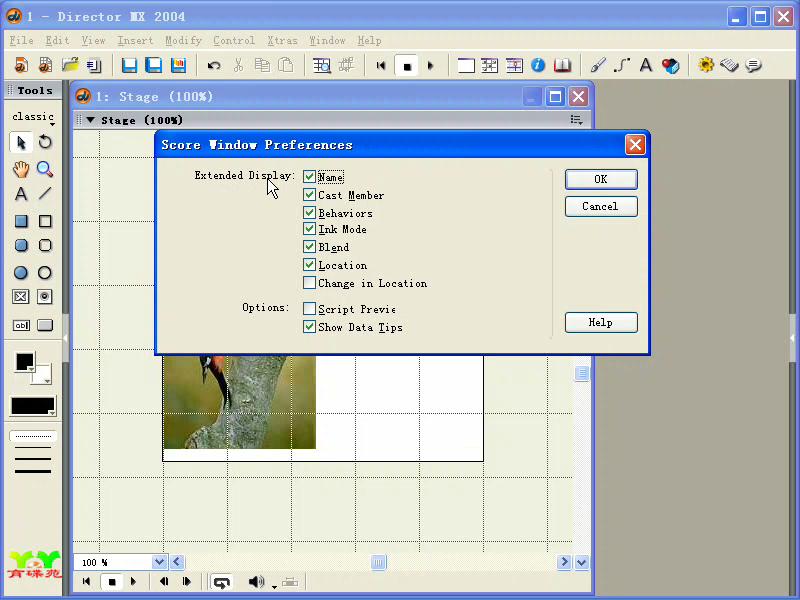Click the Rewind button in main toolbar
The height and width of the screenshot is (600, 800).
[x=381, y=66]
